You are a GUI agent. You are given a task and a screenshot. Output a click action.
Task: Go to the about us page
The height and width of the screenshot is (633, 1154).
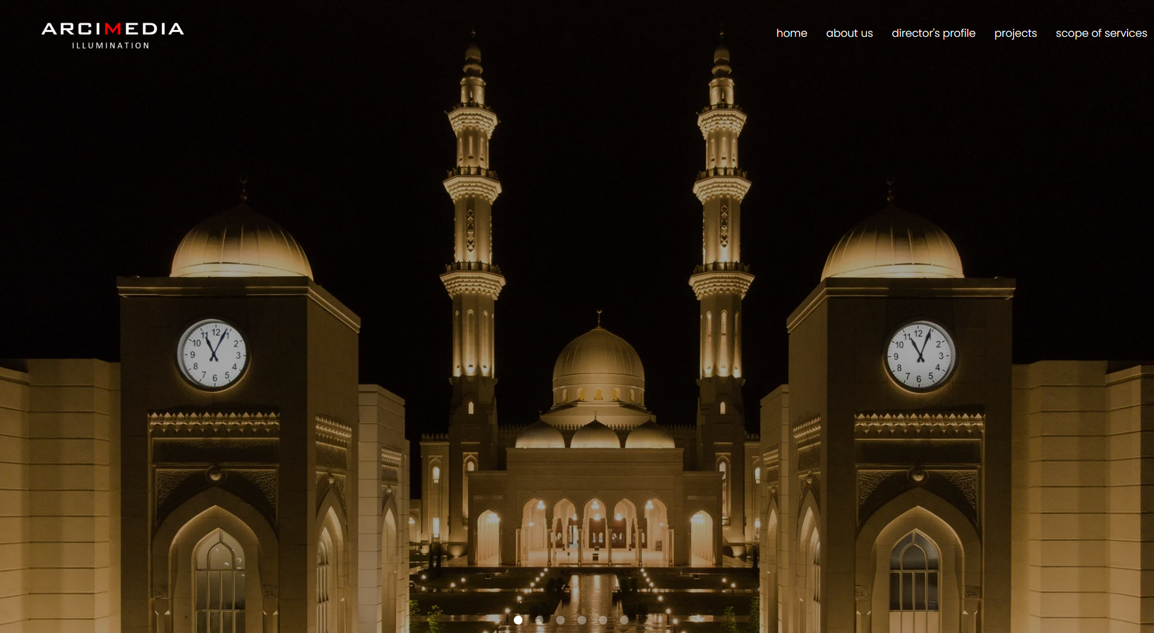point(849,33)
